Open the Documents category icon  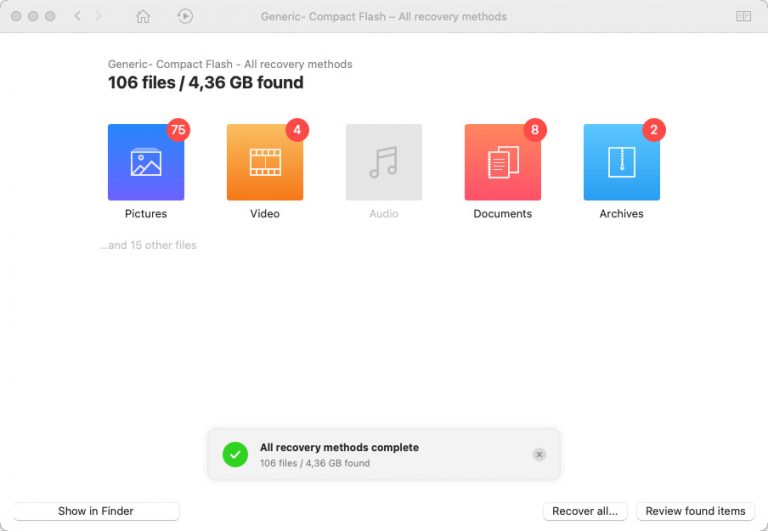point(502,162)
